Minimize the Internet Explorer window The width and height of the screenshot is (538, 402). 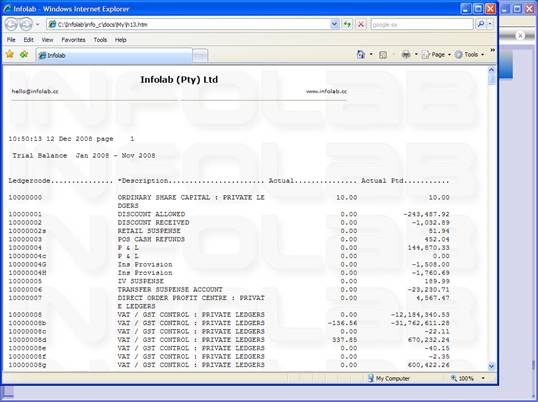coord(465,9)
